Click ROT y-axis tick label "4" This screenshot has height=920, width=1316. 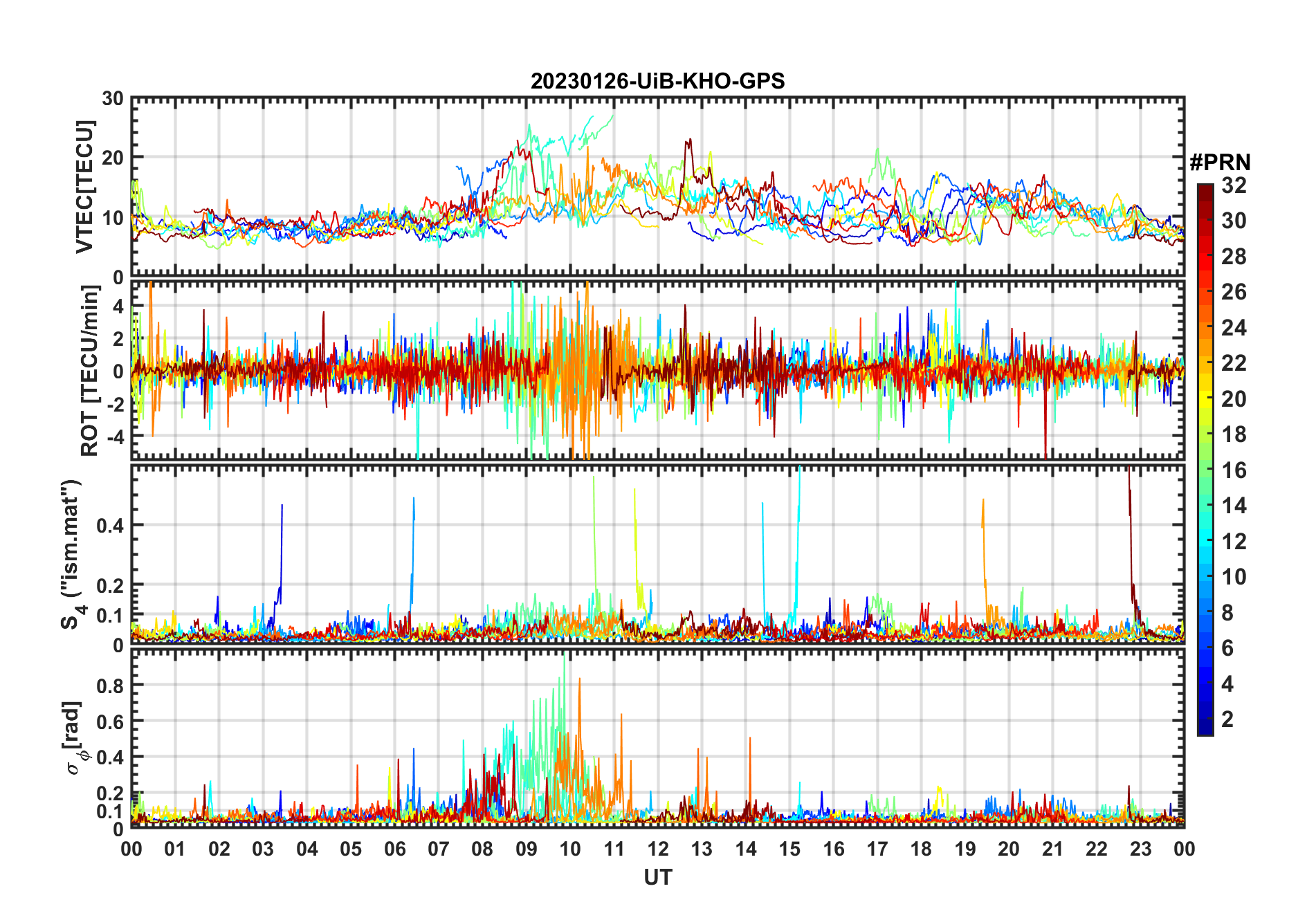coord(118,306)
